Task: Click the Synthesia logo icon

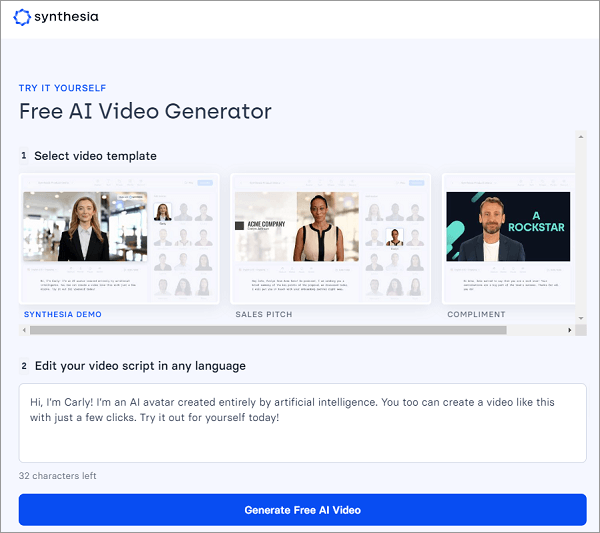Action: [22, 17]
